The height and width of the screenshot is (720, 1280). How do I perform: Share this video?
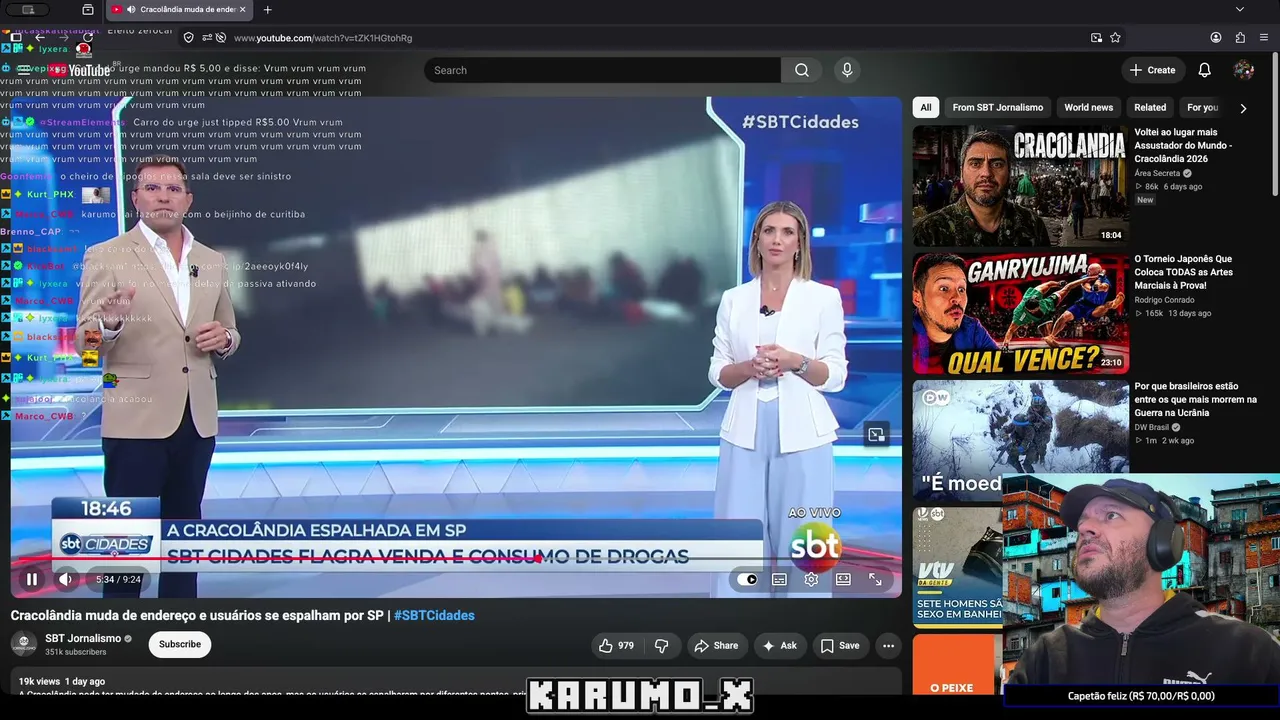(716, 646)
